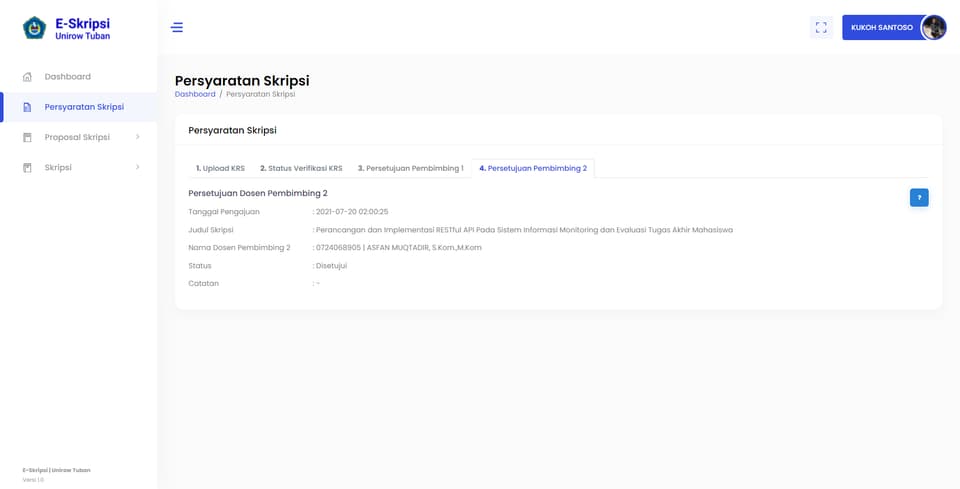This screenshot has height=489, width=960.
Task: Click the Persyaratan Skripsi card title
Action: [x=233, y=130]
